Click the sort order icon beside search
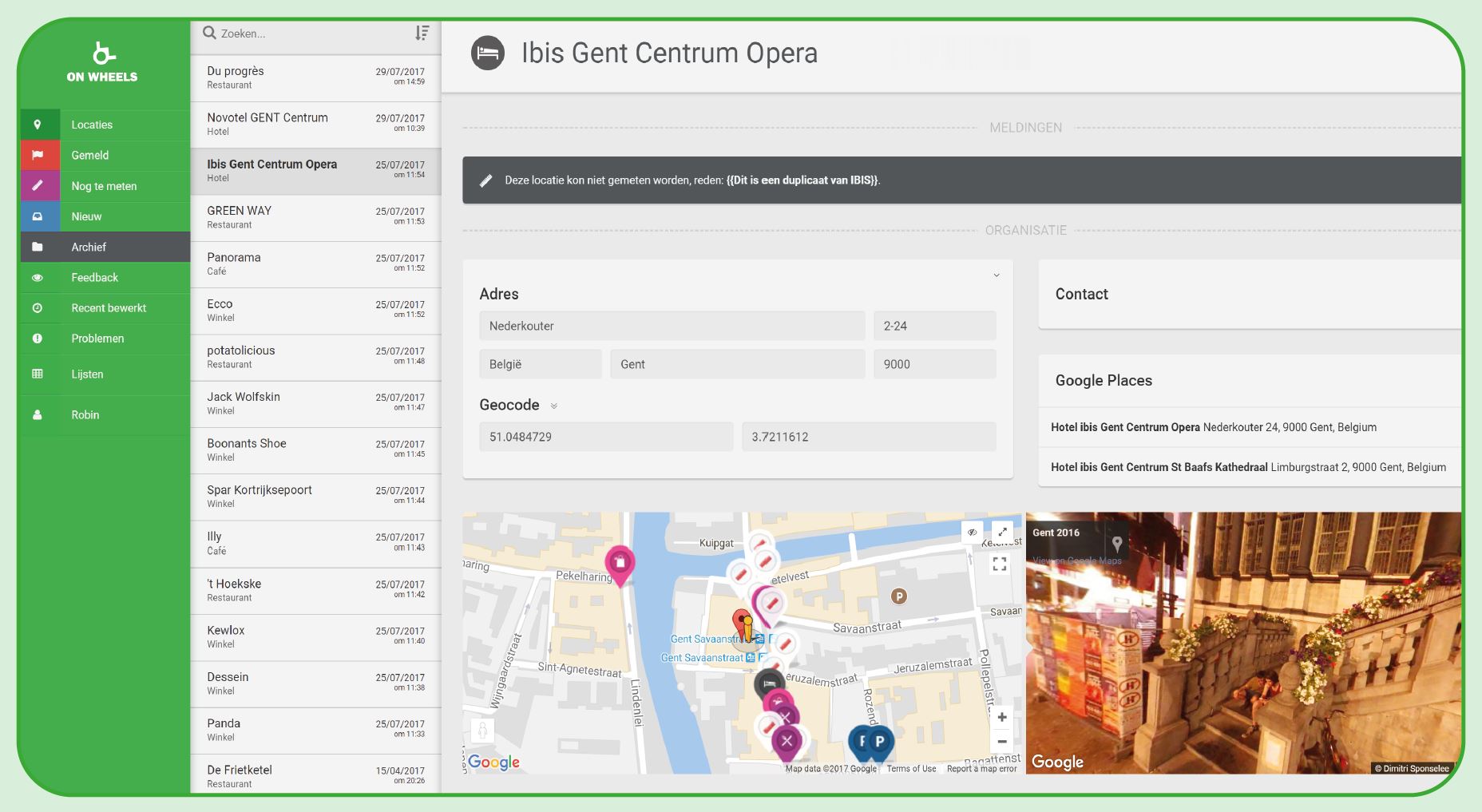The height and width of the screenshot is (812, 1482). (x=422, y=33)
